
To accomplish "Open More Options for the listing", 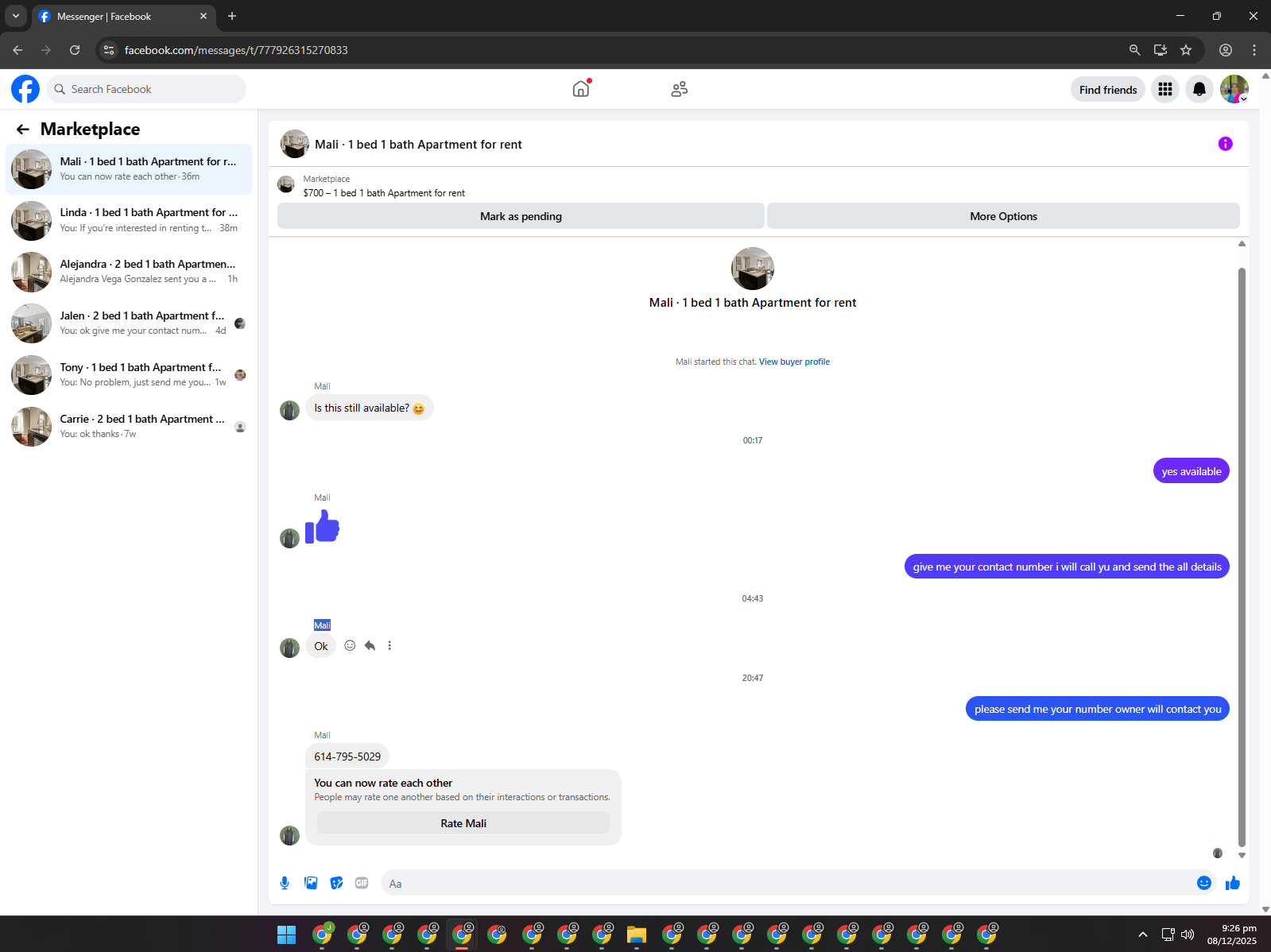I will pyautogui.click(x=1003, y=216).
